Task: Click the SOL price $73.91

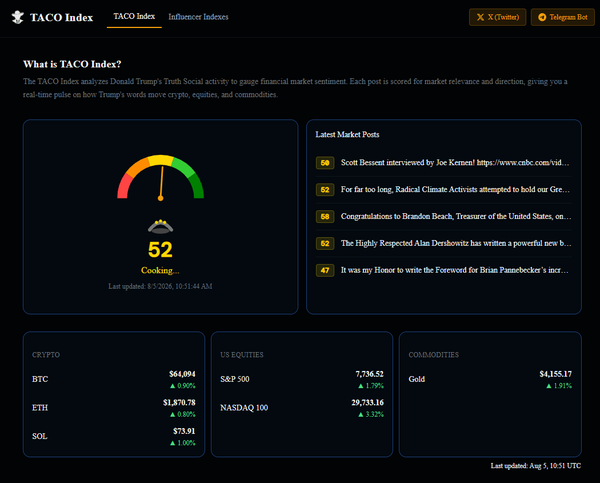Action: pos(184,431)
